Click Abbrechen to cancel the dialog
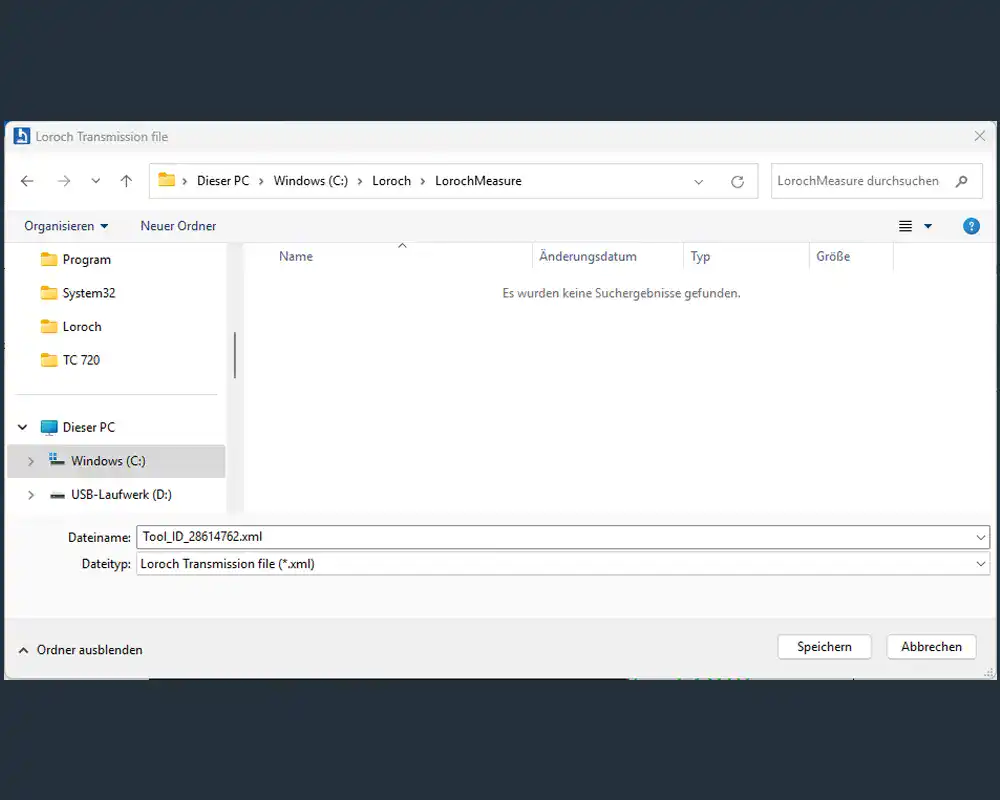Image resolution: width=1000 pixels, height=800 pixels. [932, 647]
